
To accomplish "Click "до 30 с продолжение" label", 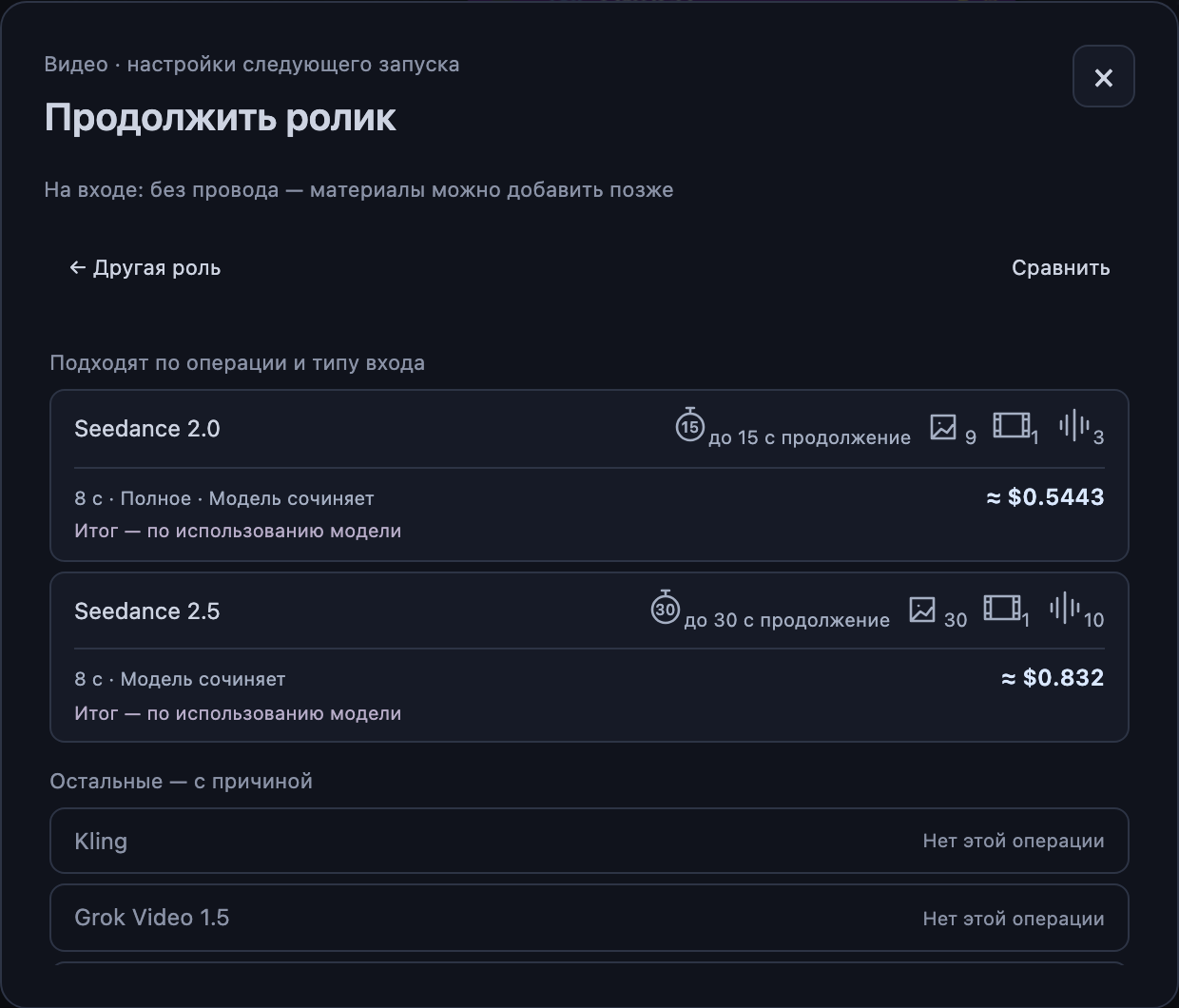I will pyautogui.click(x=786, y=620).
